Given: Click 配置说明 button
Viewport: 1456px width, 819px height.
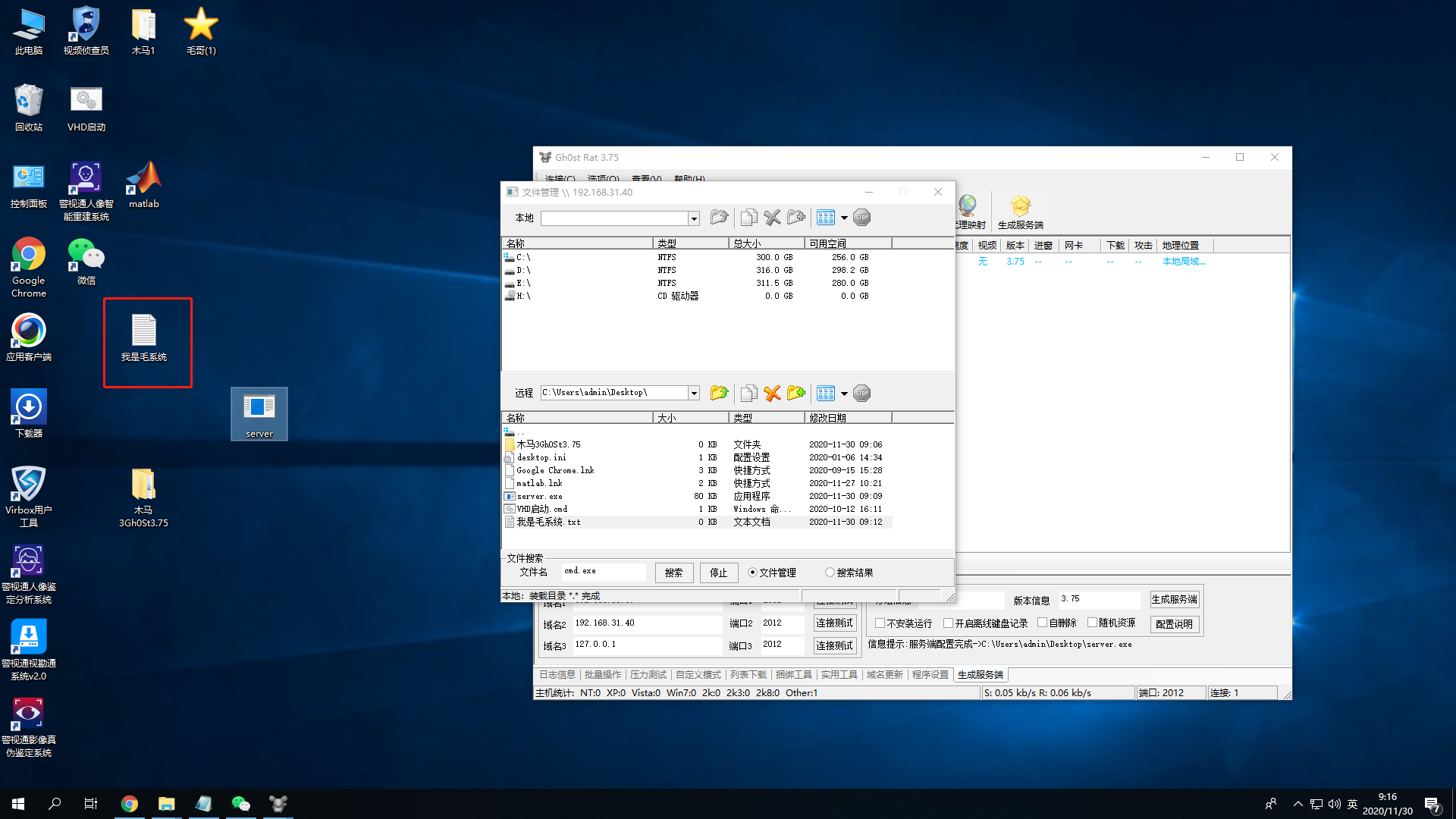Looking at the screenshot, I should tap(1174, 624).
